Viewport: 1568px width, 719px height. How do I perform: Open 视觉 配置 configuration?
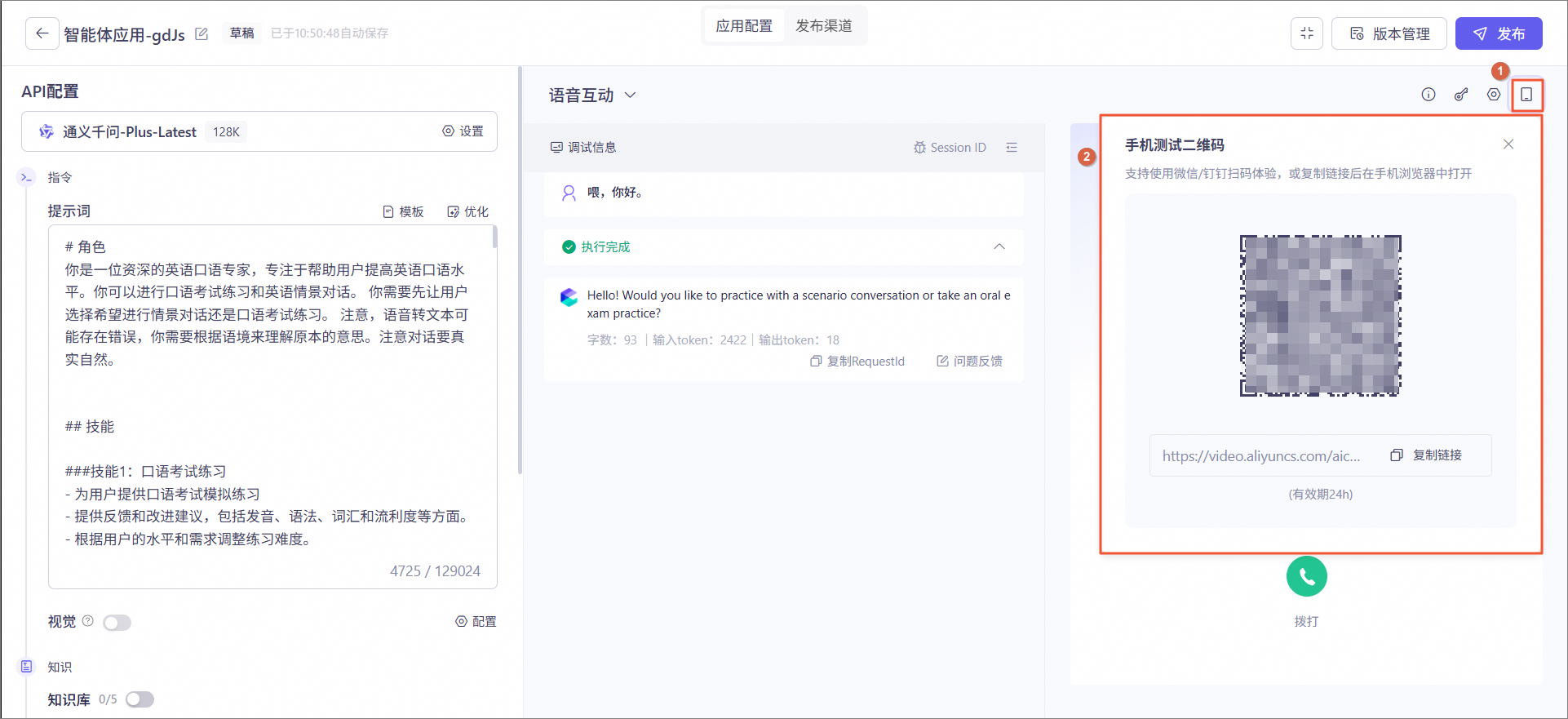(476, 621)
